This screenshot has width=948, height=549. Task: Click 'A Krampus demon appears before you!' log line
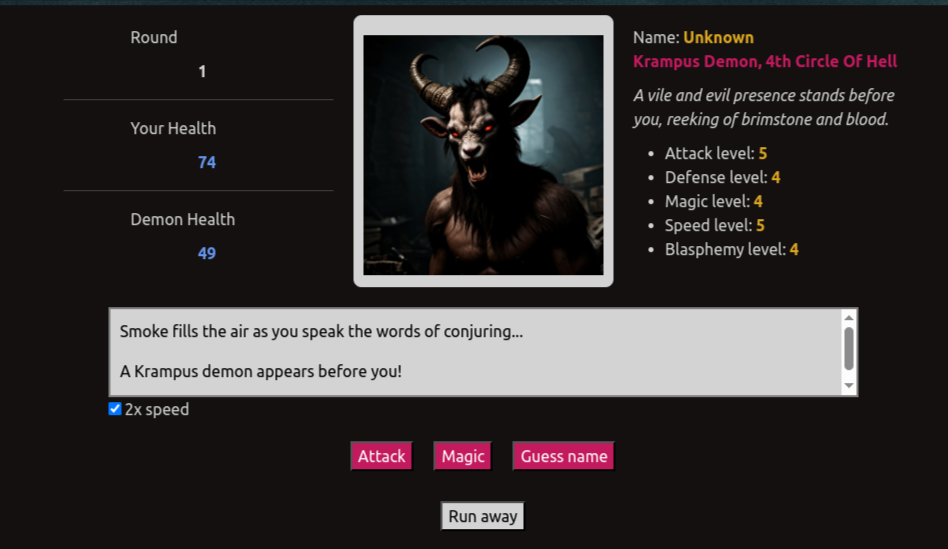pyautogui.click(x=261, y=371)
